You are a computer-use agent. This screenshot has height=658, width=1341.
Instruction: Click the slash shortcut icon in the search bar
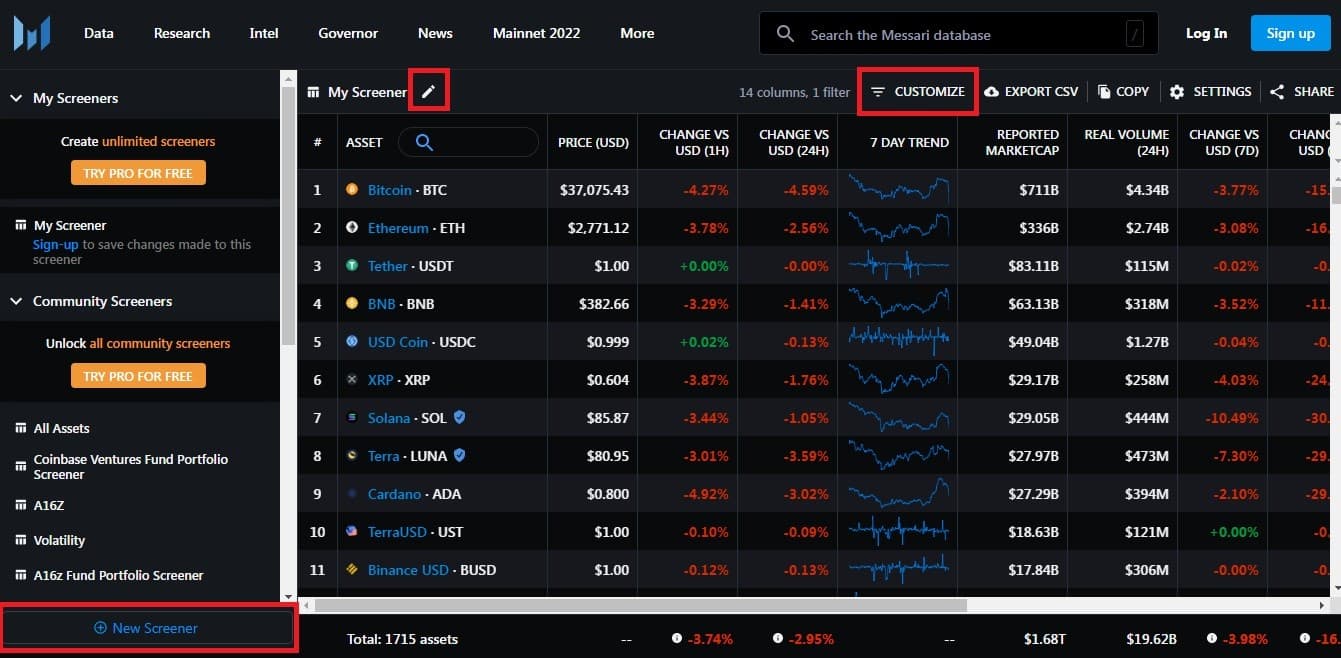(x=1134, y=34)
